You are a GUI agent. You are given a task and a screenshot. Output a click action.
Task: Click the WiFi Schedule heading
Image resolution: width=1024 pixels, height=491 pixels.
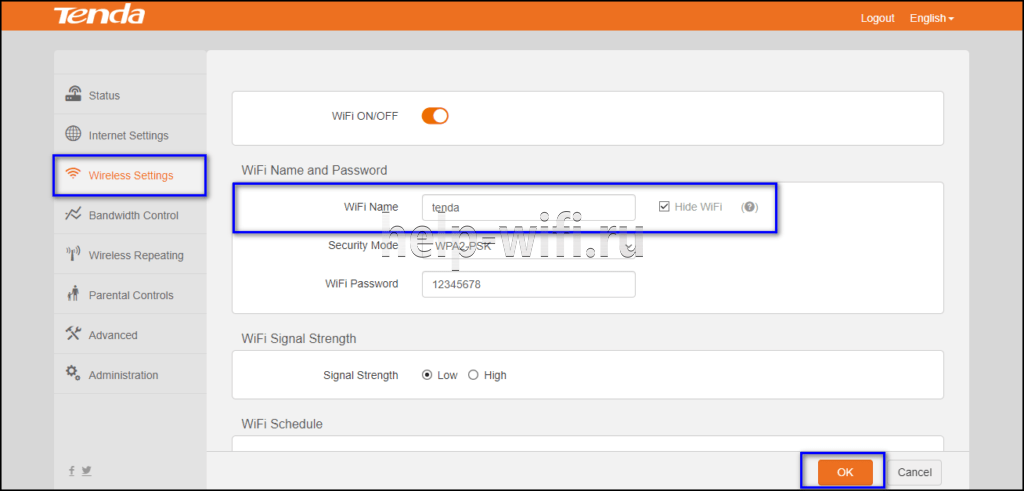(282, 424)
